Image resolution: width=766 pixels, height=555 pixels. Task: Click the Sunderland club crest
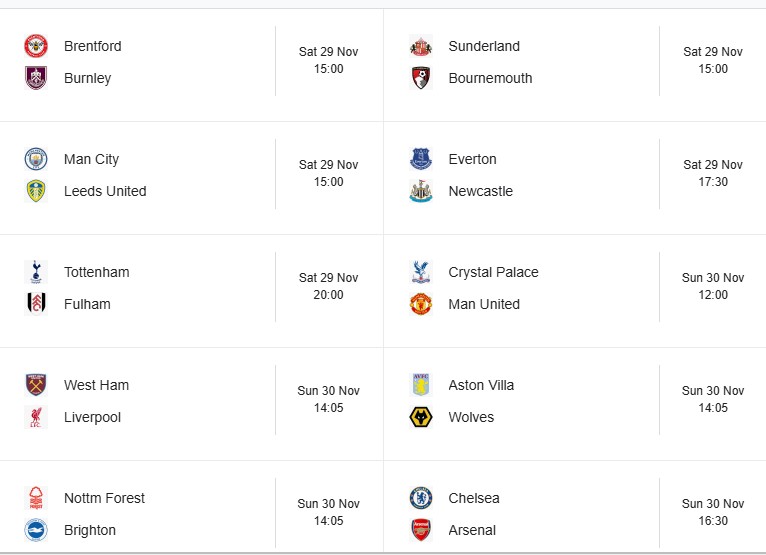pyautogui.click(x=421, y=46)
